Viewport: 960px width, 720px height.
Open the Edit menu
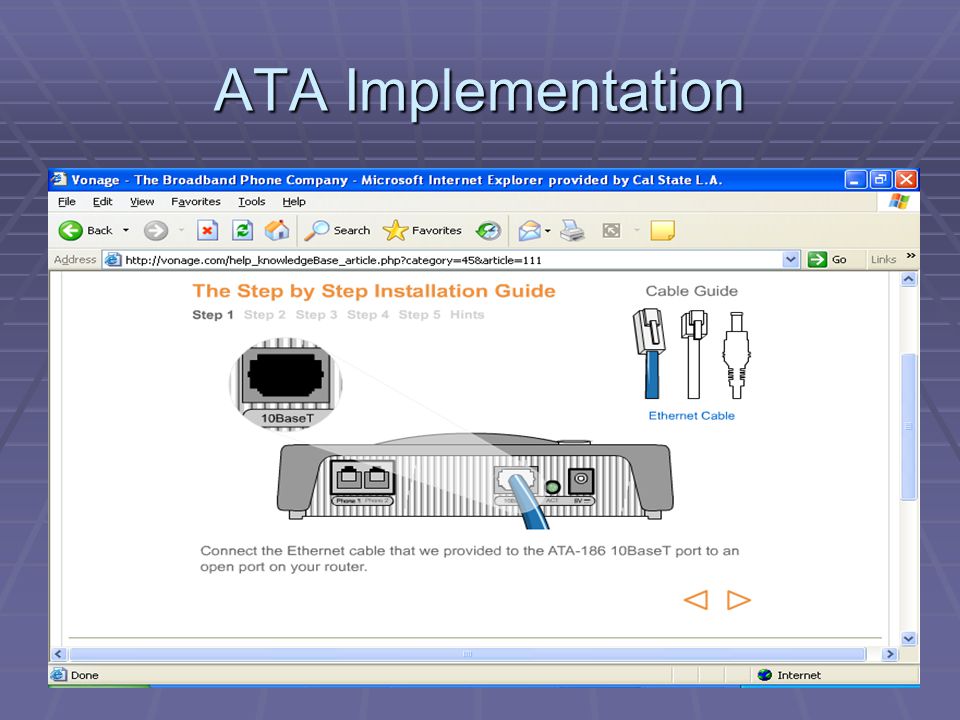click(102, 201)
